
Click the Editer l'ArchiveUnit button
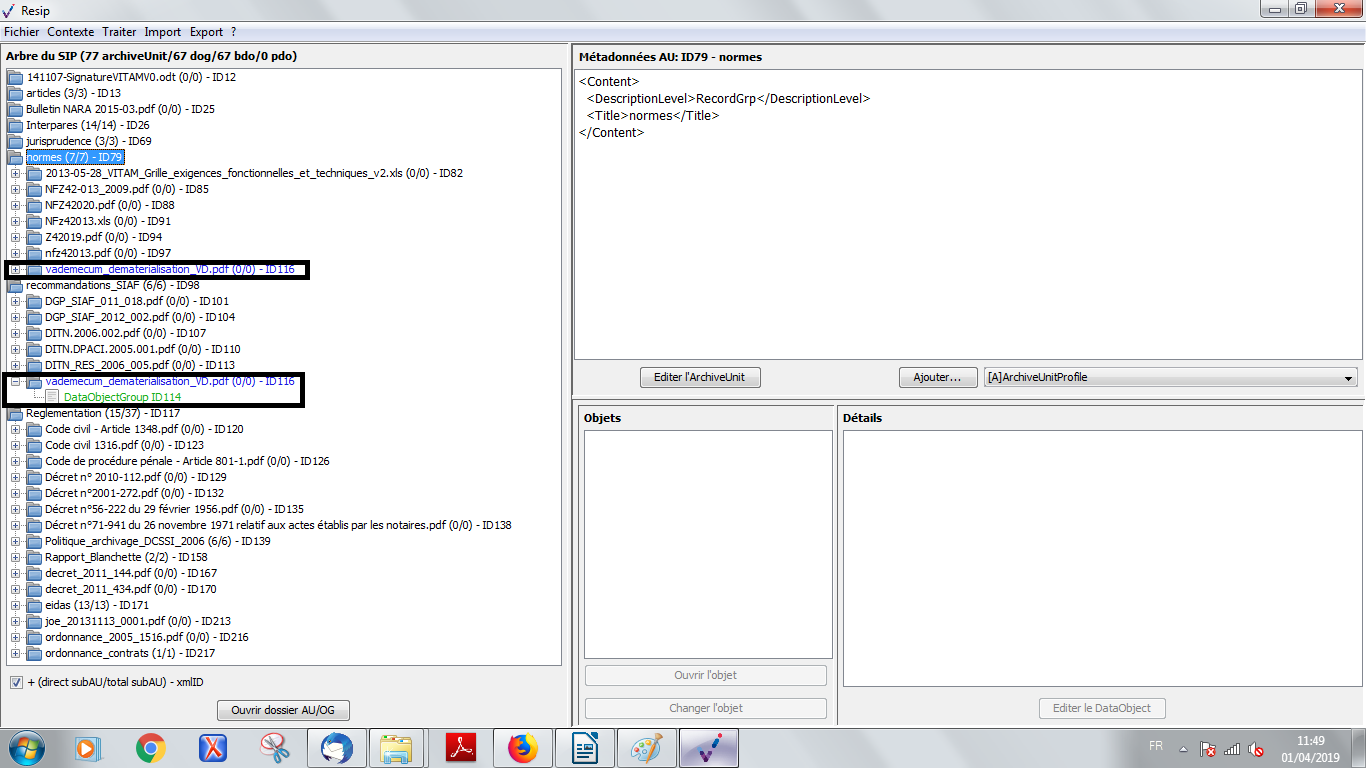[x=700, y=377]
